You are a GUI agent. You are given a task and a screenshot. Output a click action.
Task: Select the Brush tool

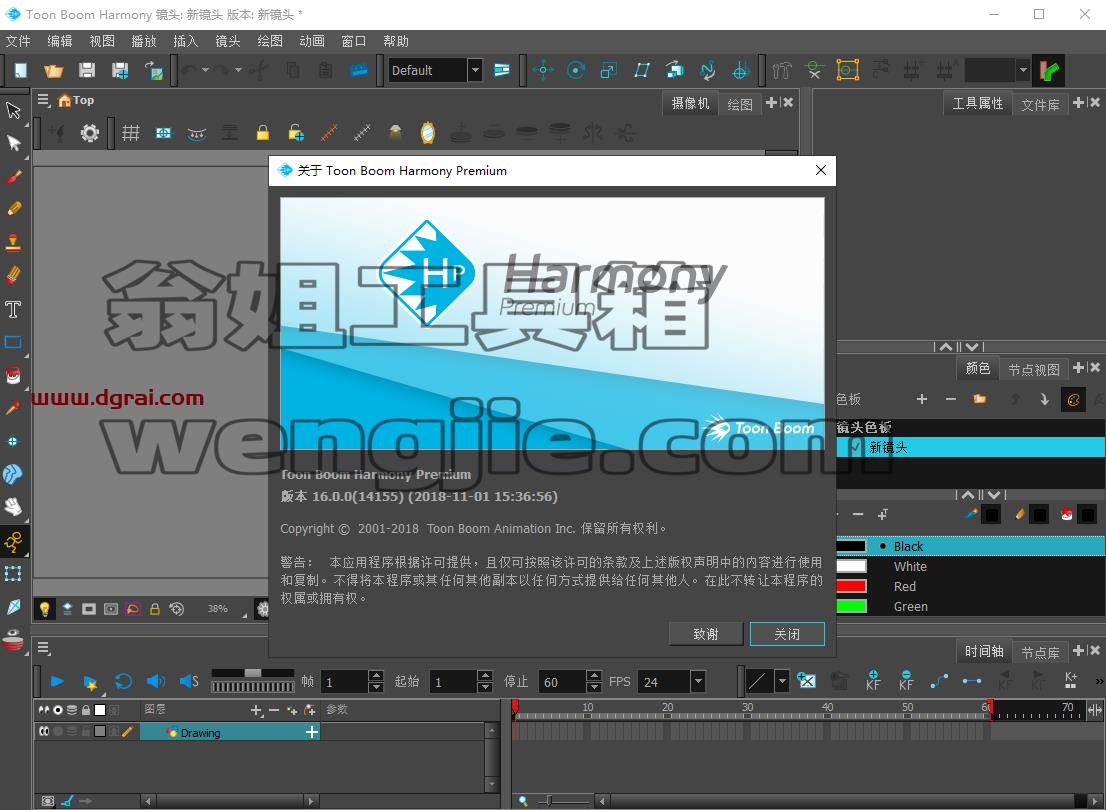13,176
